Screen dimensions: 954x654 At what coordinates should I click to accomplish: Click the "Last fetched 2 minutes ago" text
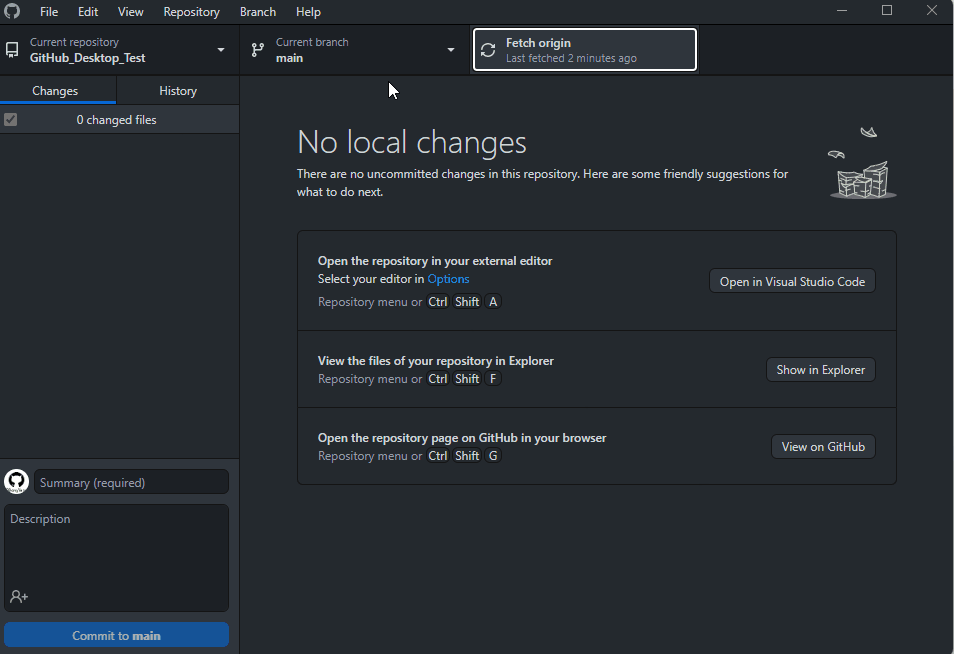(571, 58)
